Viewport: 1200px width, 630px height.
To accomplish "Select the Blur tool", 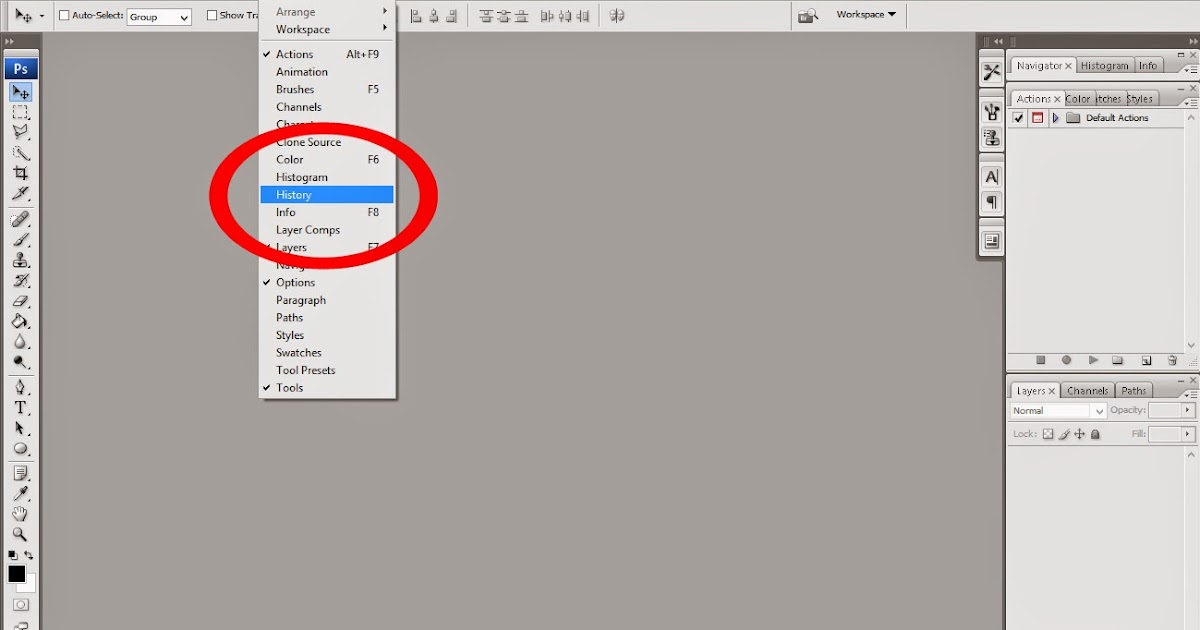I will (21, 342).
